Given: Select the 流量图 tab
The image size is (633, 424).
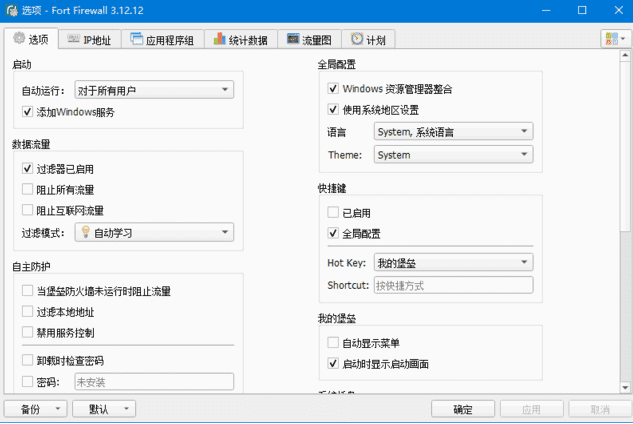Looking at the screenshot, I should [310, 40].
